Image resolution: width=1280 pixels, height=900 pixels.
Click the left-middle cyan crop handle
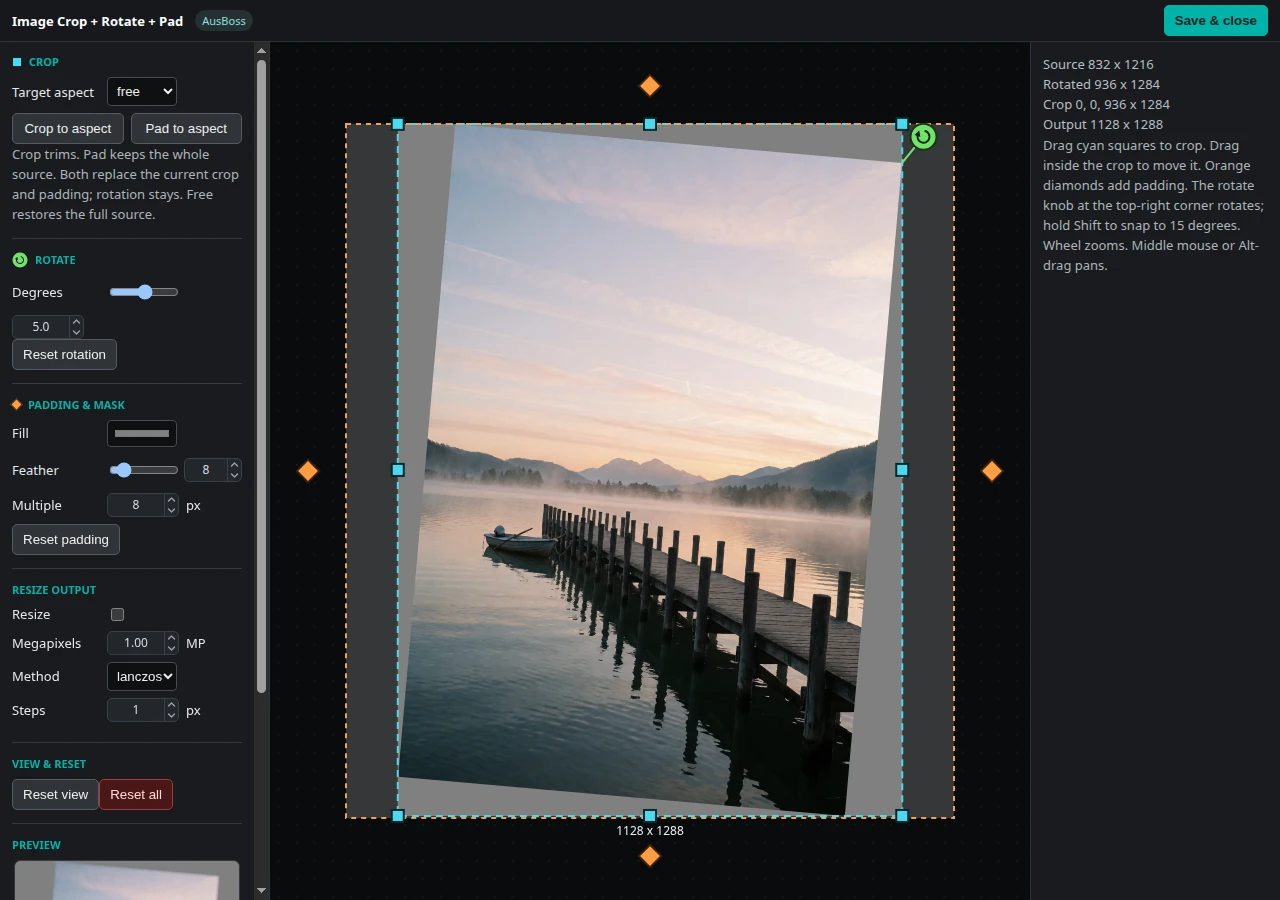(x=398, y=470)
